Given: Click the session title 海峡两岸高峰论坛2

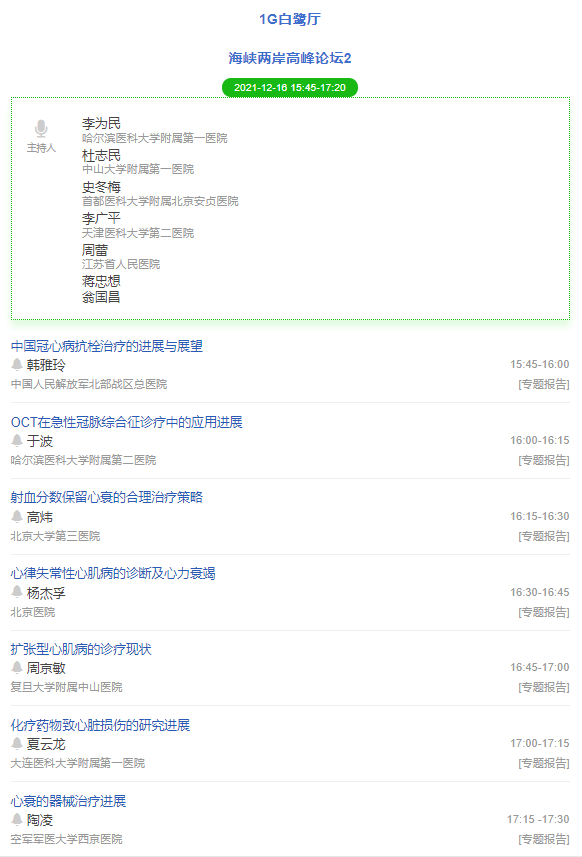Looking at the screenshot, I should 290,58.
